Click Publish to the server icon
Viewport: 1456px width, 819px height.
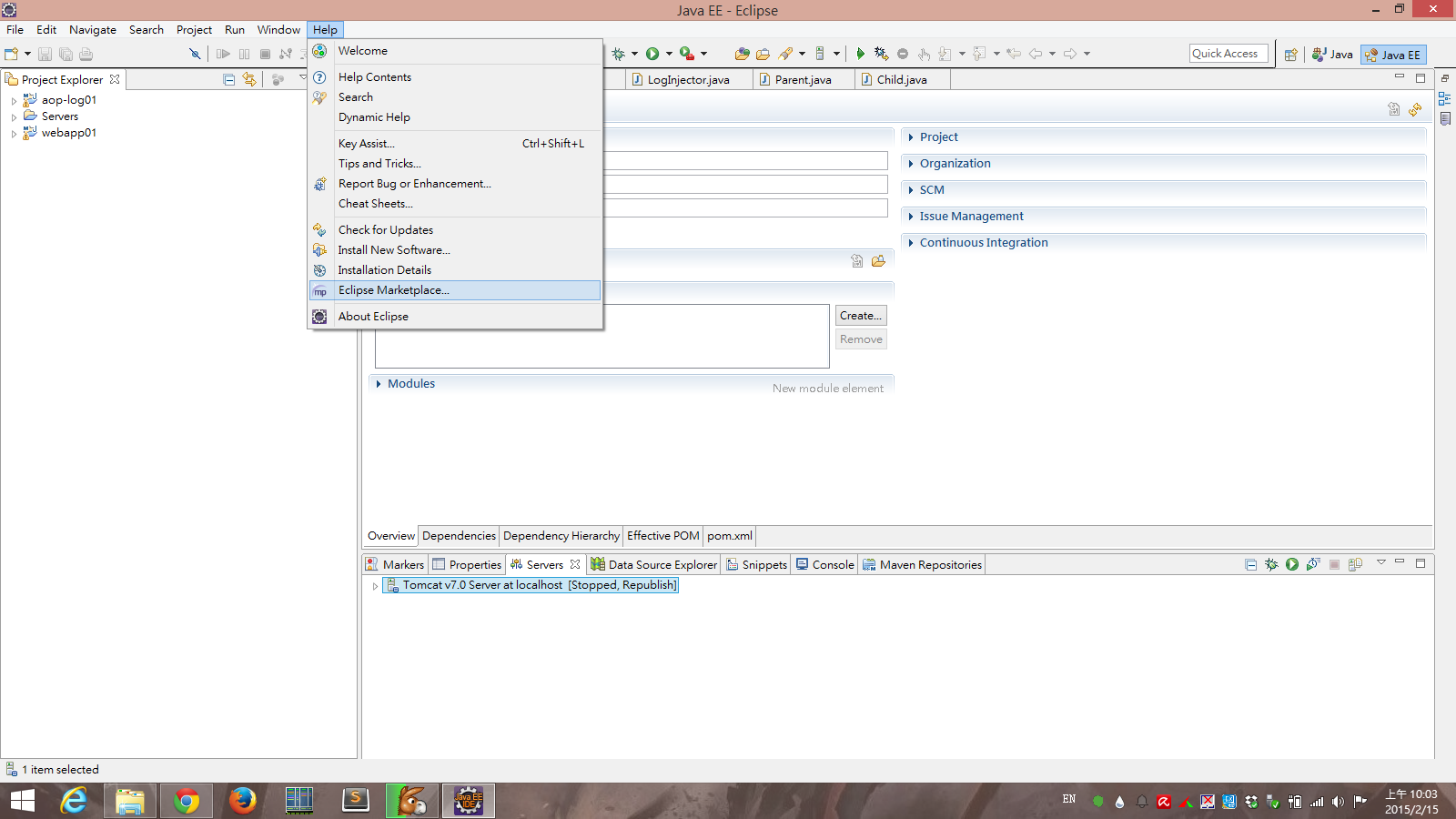tap(1355, 564)
